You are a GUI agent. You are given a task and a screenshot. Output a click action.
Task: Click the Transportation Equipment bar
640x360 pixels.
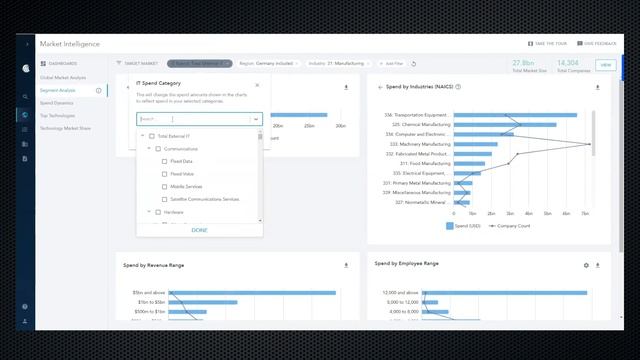click(x=515, y=115)
